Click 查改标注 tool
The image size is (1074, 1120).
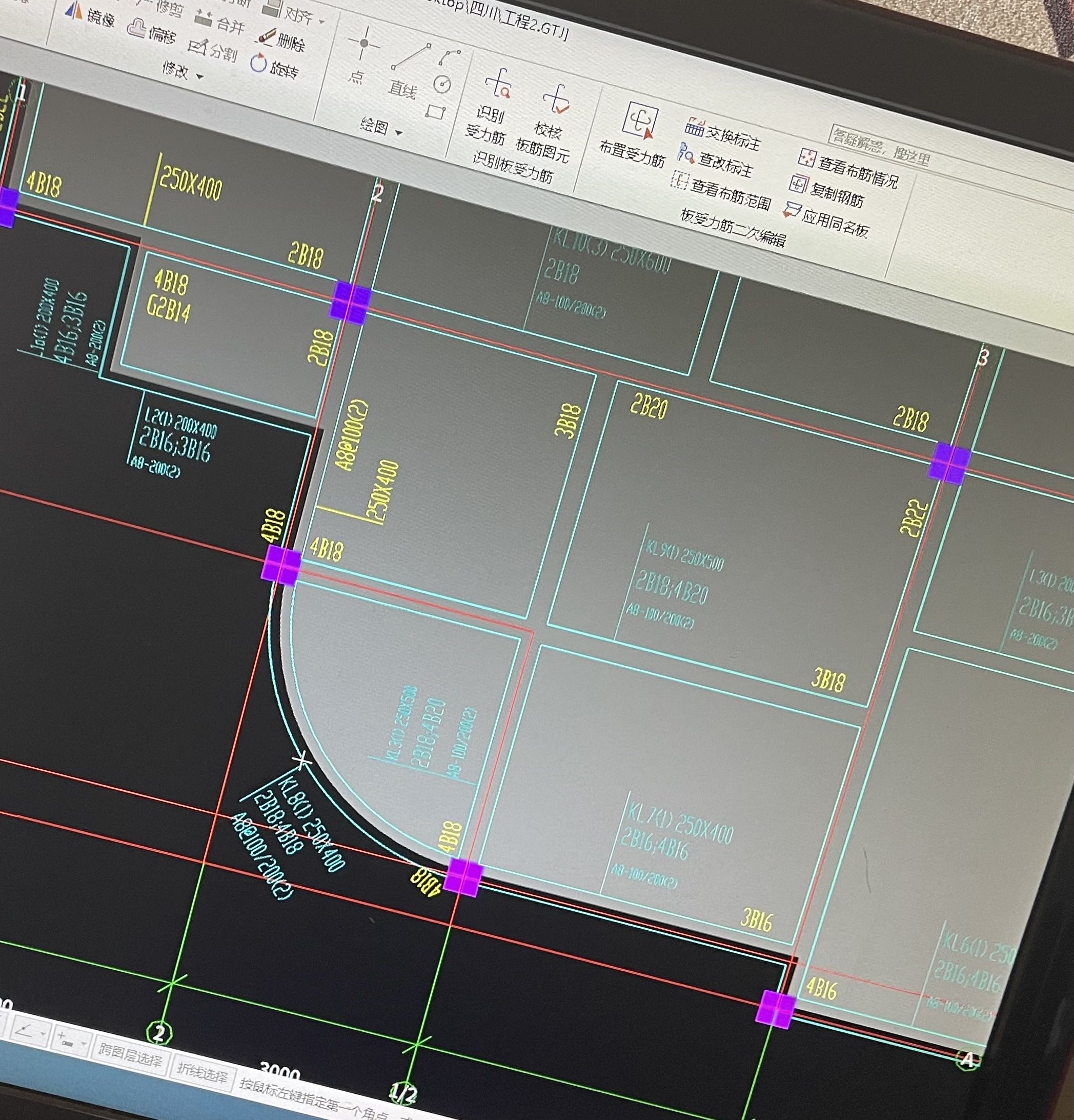tap(716, 160)
